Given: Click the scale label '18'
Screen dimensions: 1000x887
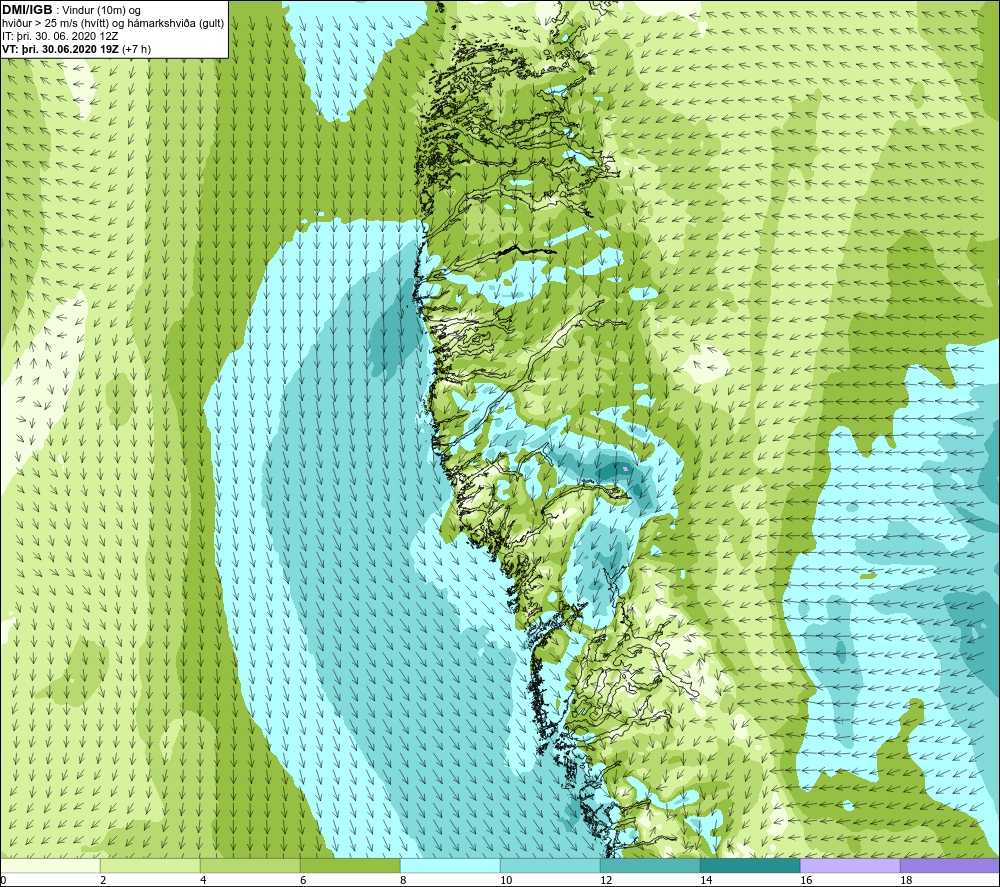Looking at the screenshot, I should coord(906,881).
